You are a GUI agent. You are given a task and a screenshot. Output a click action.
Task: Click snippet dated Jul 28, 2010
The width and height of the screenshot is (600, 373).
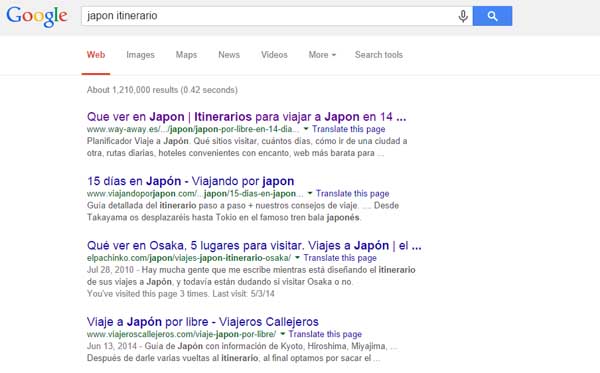click(x=251, y=276)
